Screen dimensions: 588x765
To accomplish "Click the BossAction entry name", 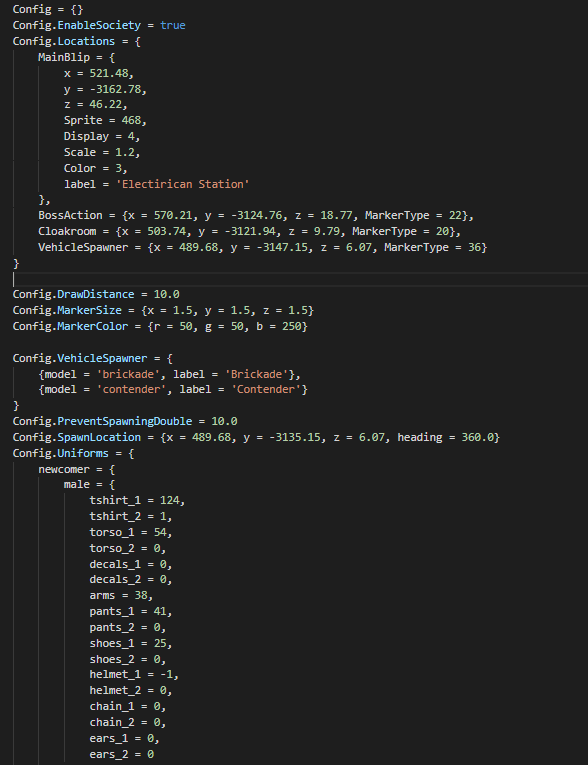I will tap(70, 215).
